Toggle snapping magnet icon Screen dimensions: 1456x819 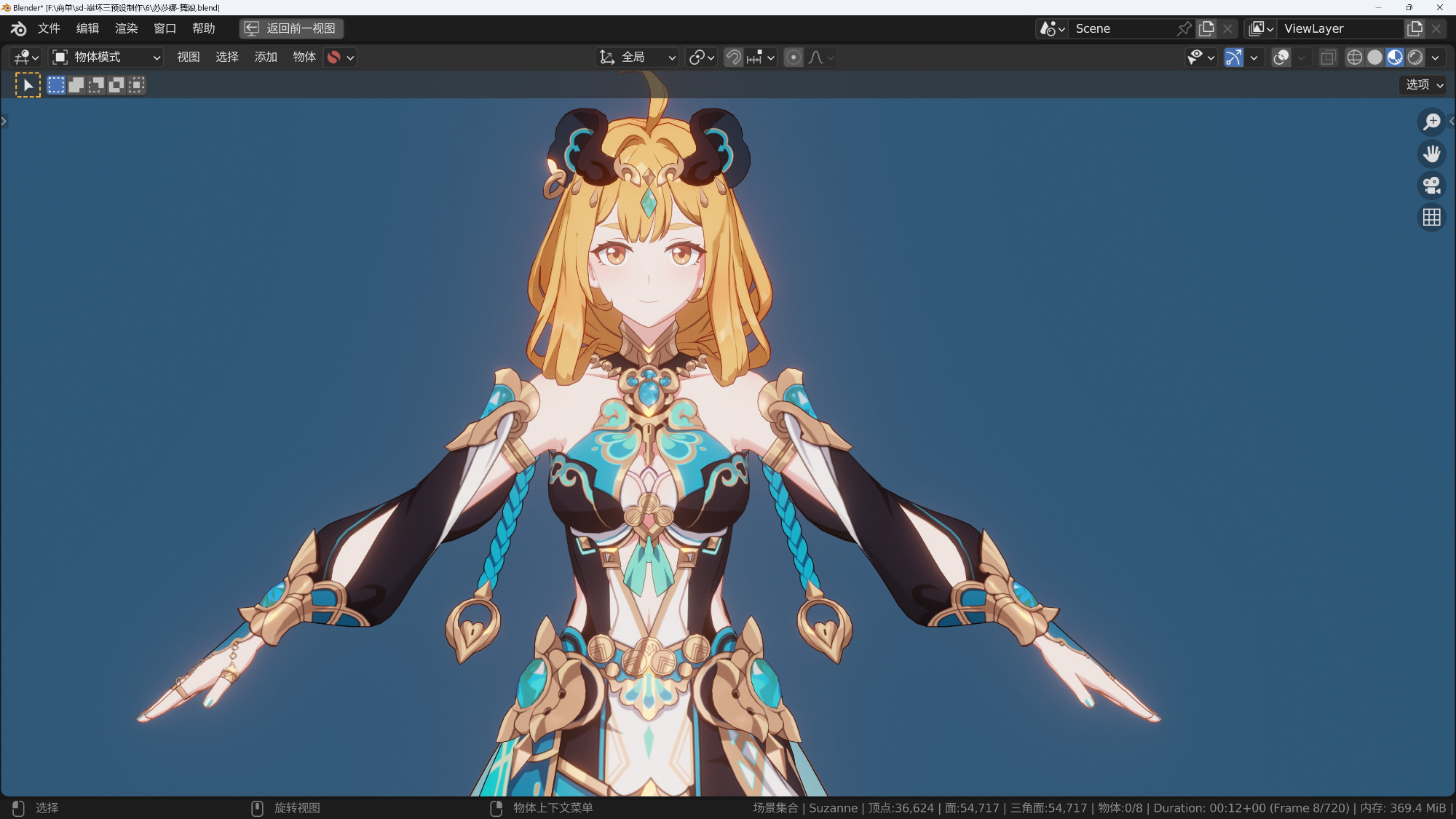(x=734, y=58)
